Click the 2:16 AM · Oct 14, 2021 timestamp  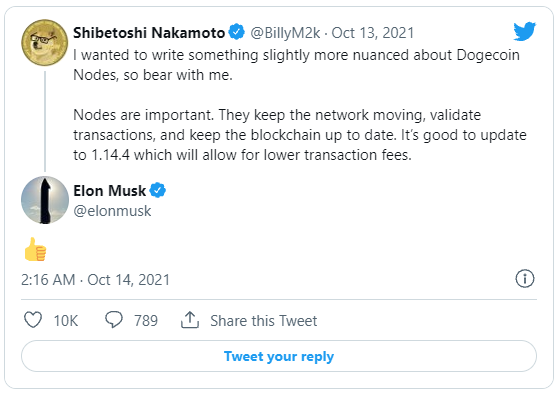coord(95,280)
